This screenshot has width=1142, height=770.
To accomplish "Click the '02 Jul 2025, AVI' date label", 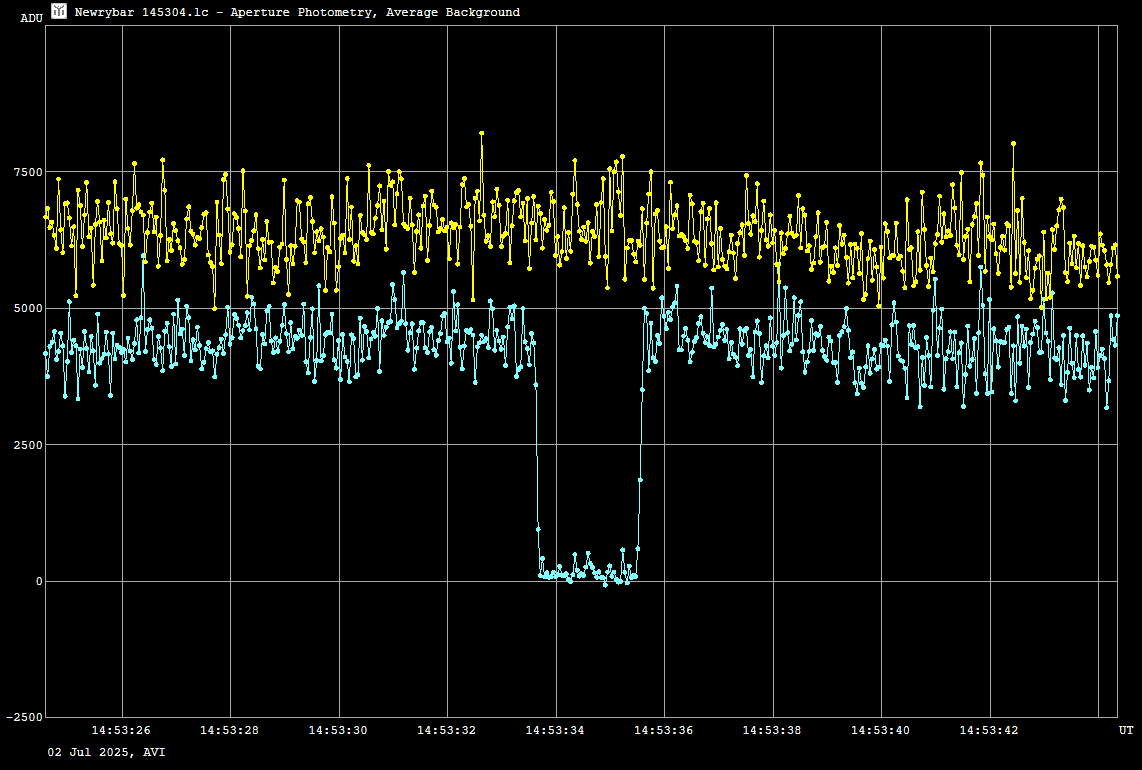I will pyautogui.click(x=107, y=751).
